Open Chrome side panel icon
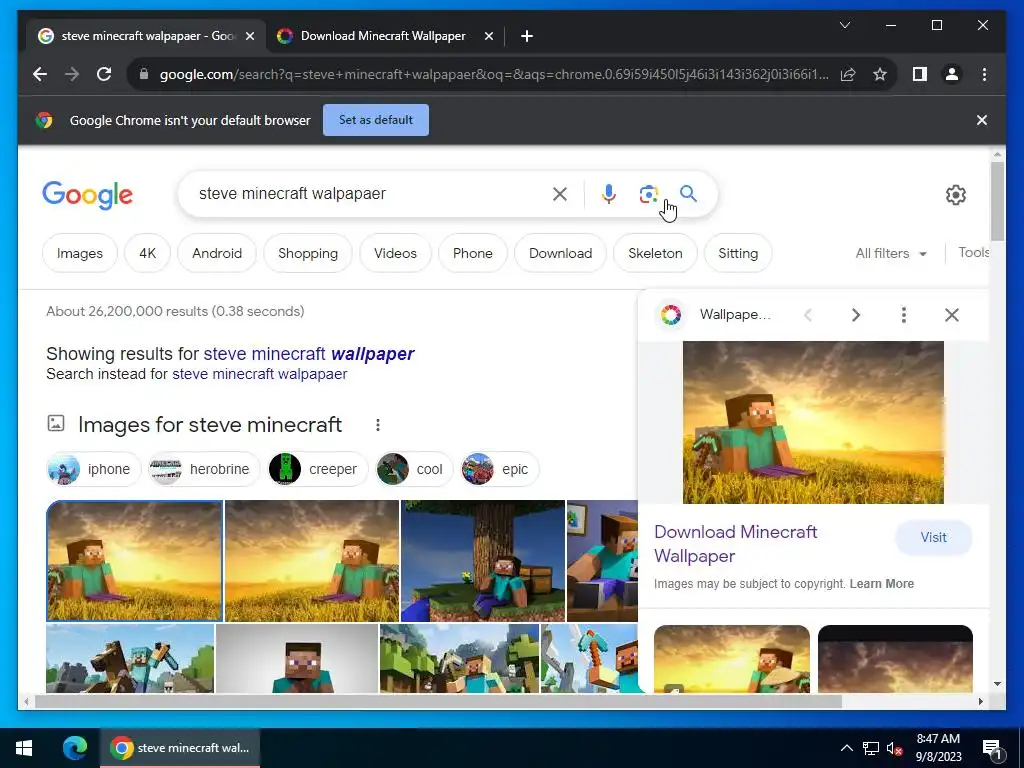The height and width of the screenshot is (768, 1024). [920, 74]
